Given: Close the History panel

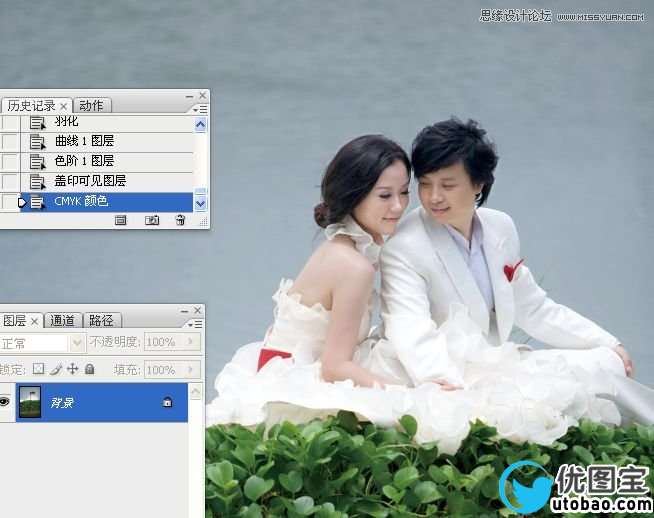Looking at the screenshot, I should tap(203, 96).
